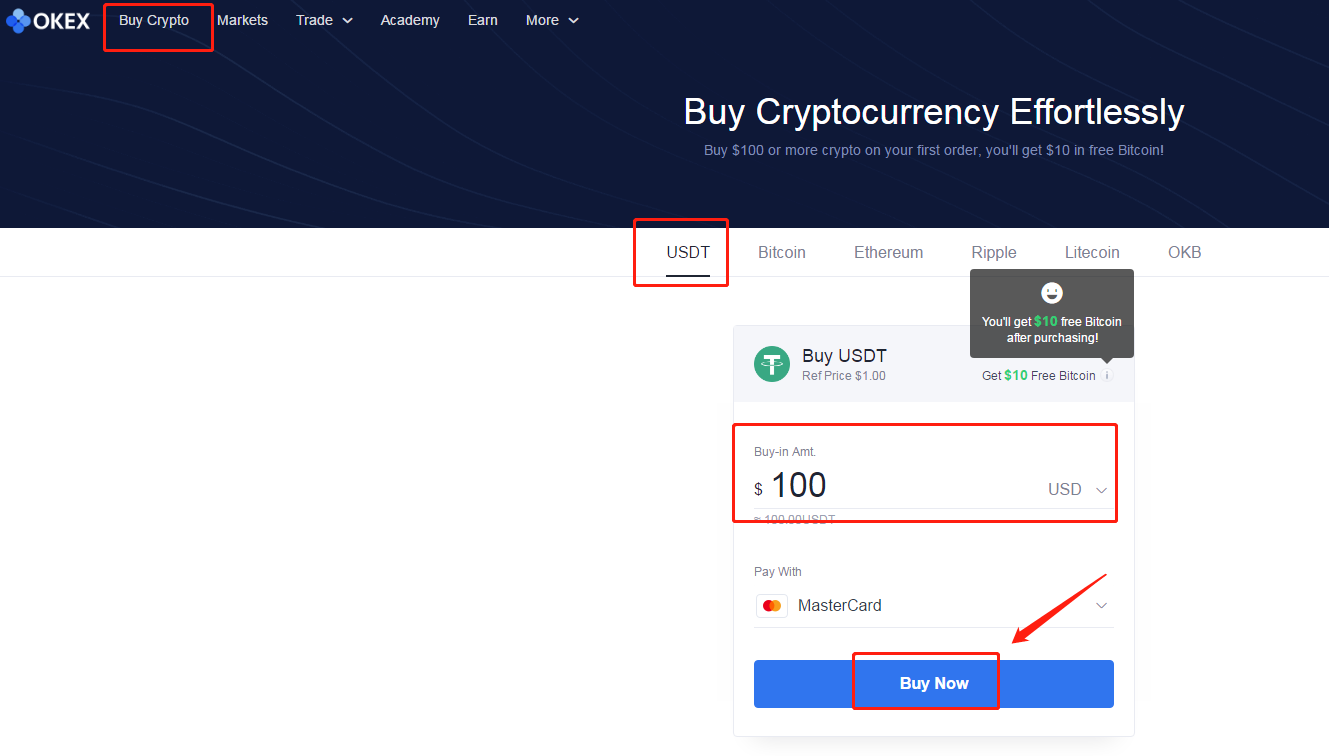Expand the More menu
This screenshot has height=756, width=1329.
click(x=552, y=20)
